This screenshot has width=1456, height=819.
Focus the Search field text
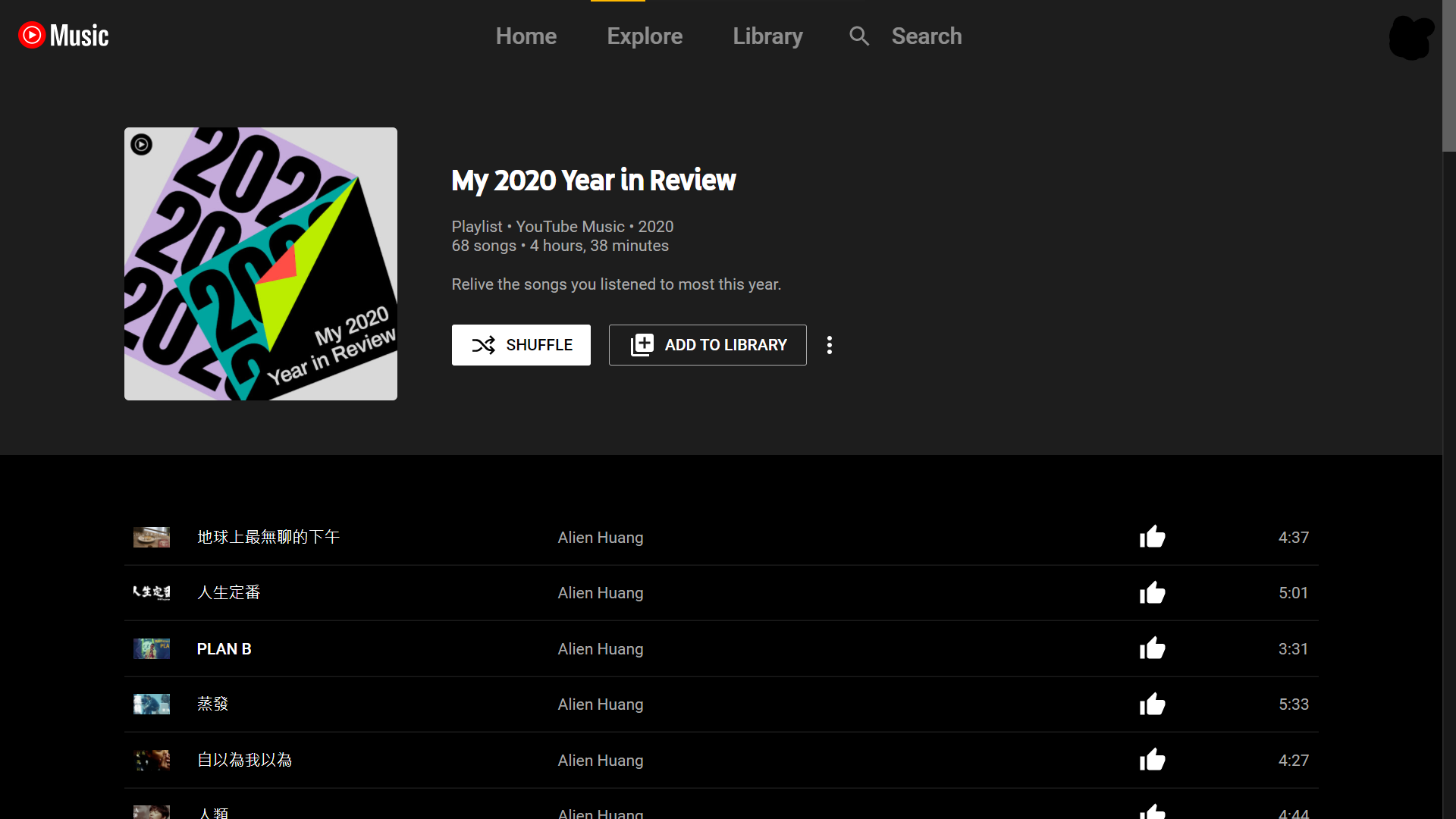pos(927,36)
